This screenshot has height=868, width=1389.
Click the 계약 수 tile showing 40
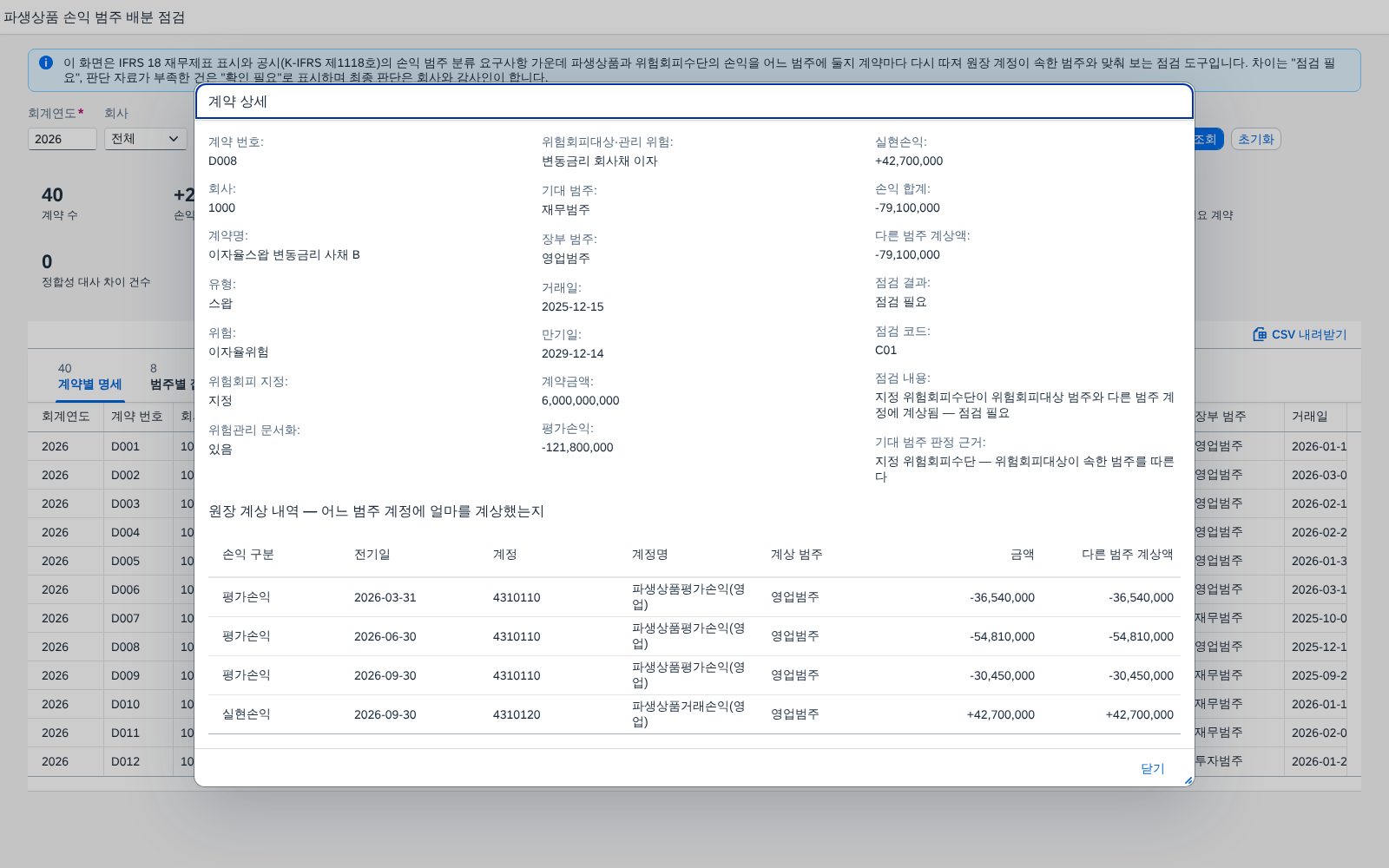pos(60,203)
